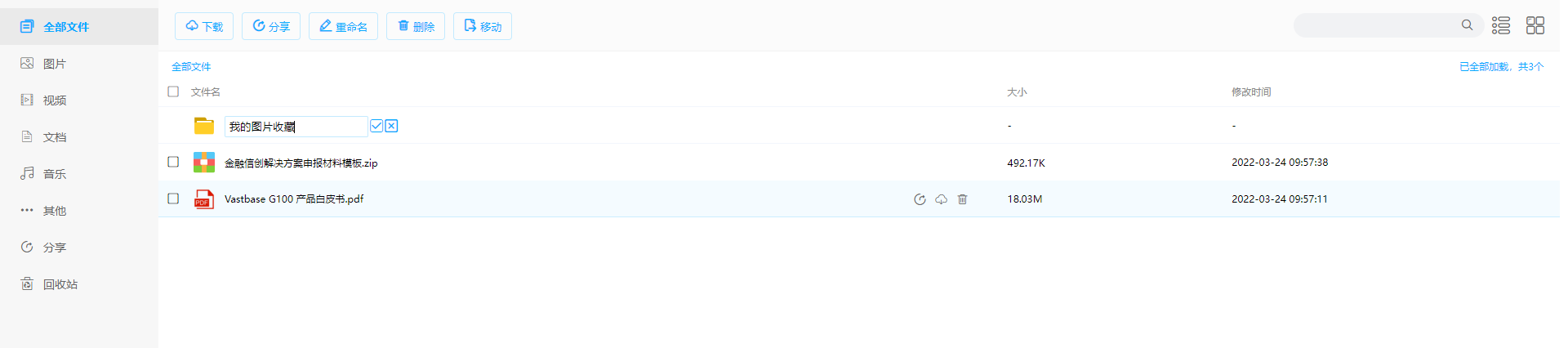Confirm the folder rename checkmark
Screen dimensions: 1568x348
pyautogui.click(x=376, y=126)
